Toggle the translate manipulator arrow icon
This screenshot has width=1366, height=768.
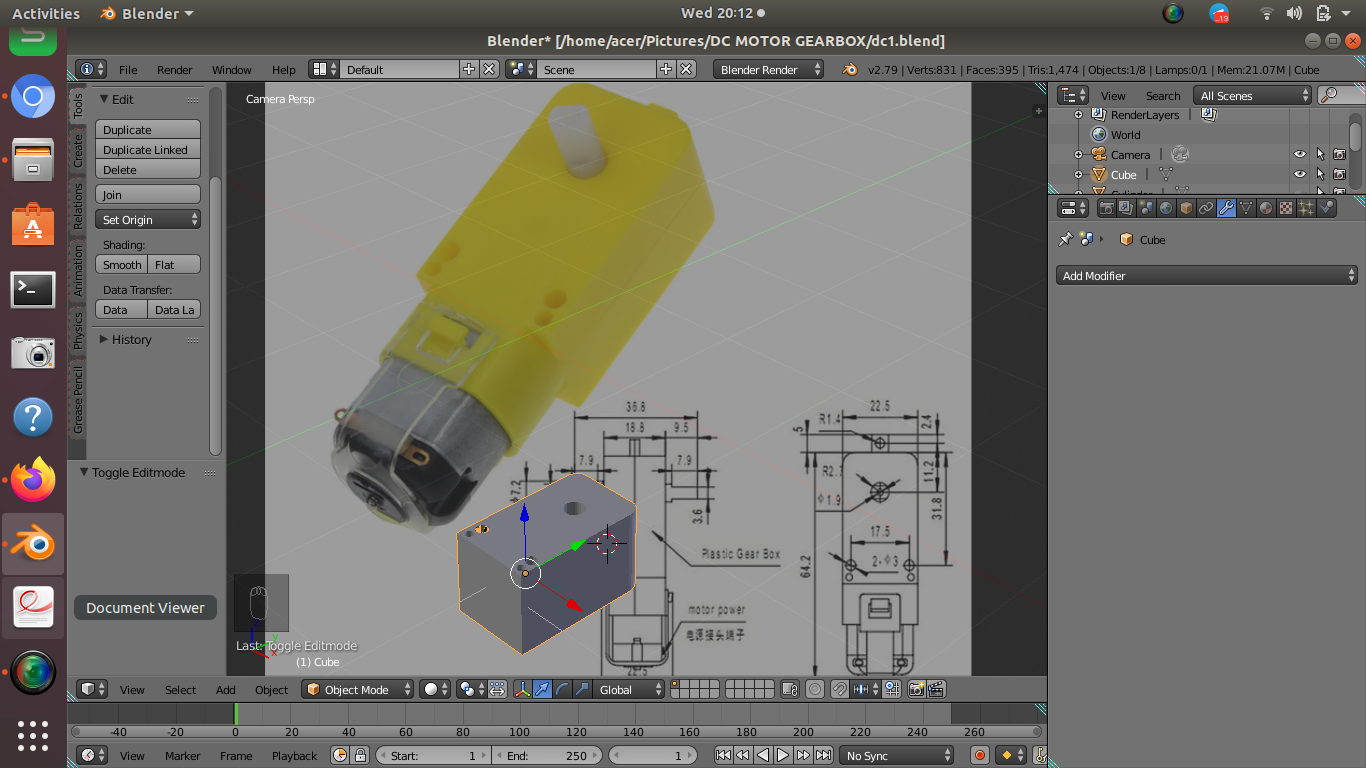544,689
